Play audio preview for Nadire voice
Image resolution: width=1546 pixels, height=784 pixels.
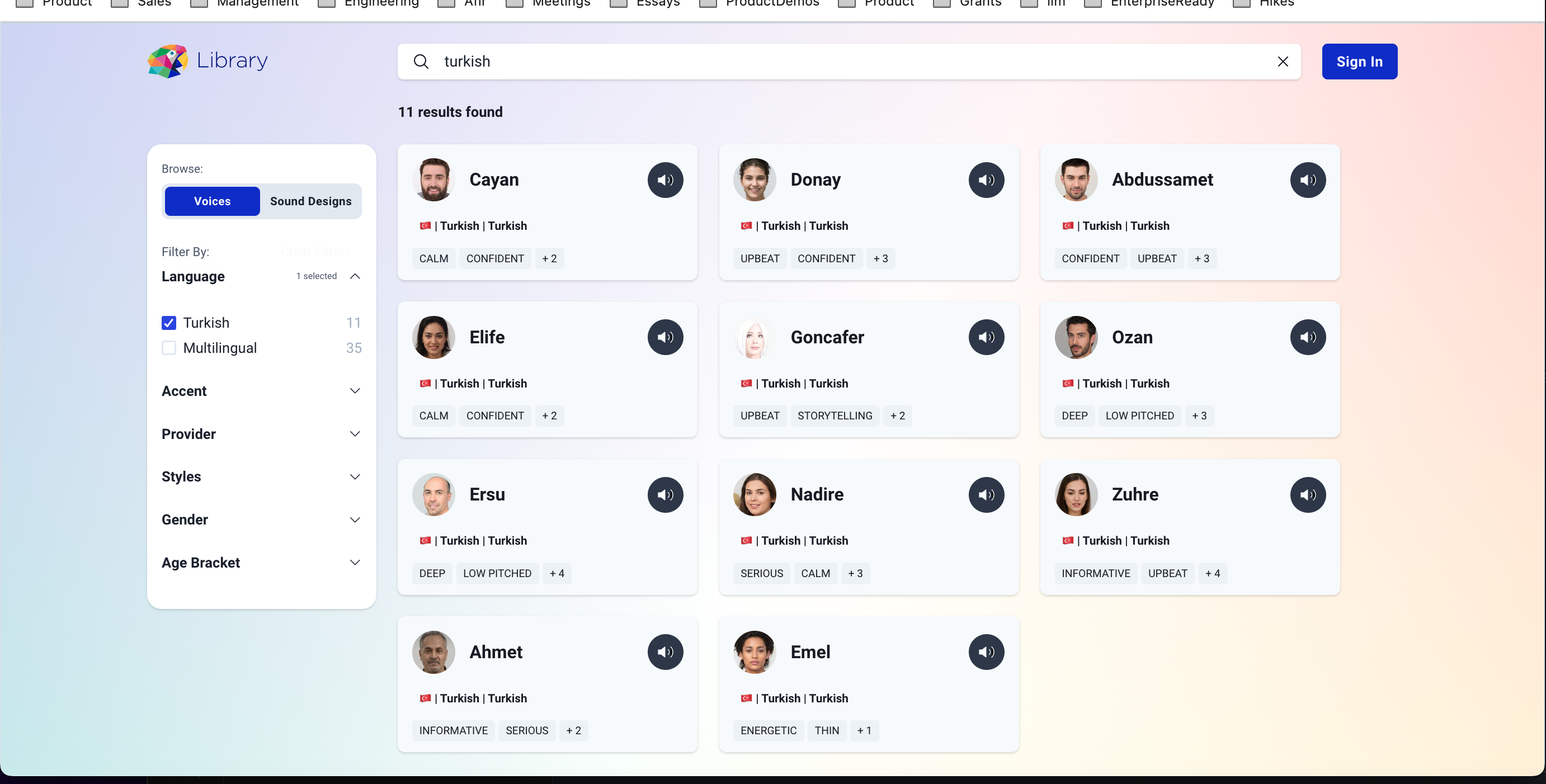[986, 494]
